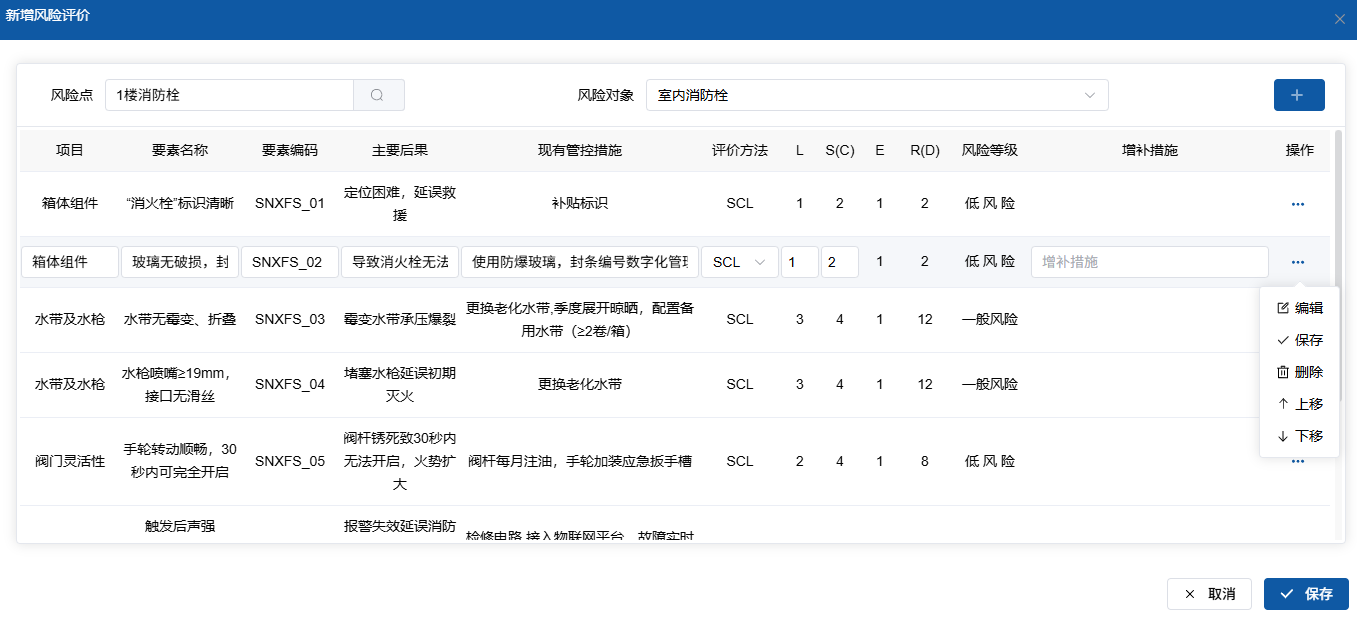
Task: Open the more options for SNXFS_01 row
Action: coord(1297,204)
